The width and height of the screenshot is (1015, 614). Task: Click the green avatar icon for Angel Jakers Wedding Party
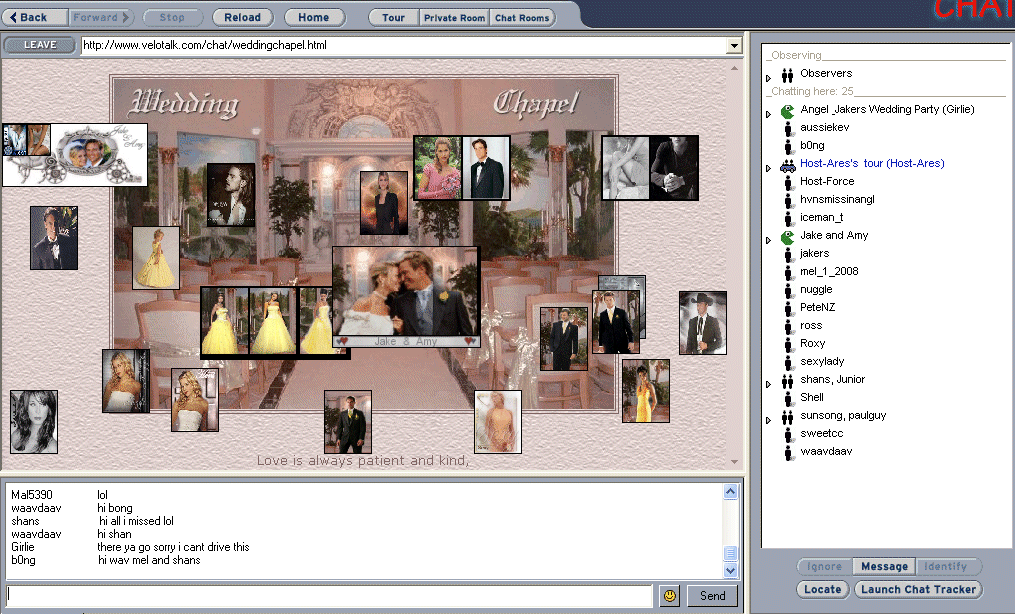point(787,111)
